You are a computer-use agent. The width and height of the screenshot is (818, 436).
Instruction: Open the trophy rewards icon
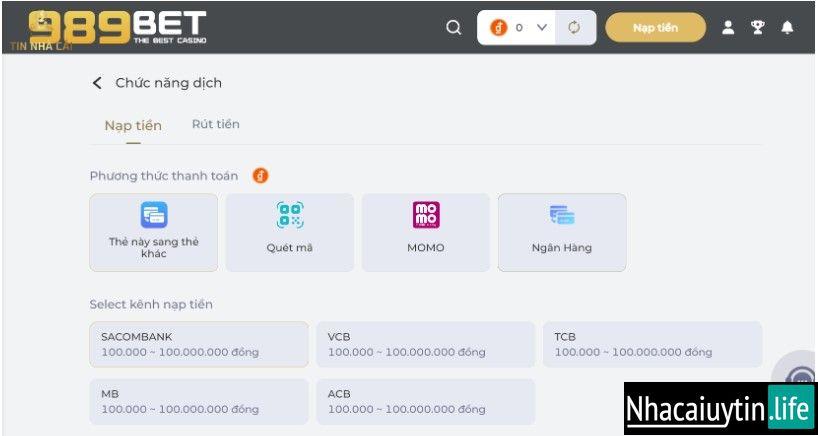click(x=757, y=28)
